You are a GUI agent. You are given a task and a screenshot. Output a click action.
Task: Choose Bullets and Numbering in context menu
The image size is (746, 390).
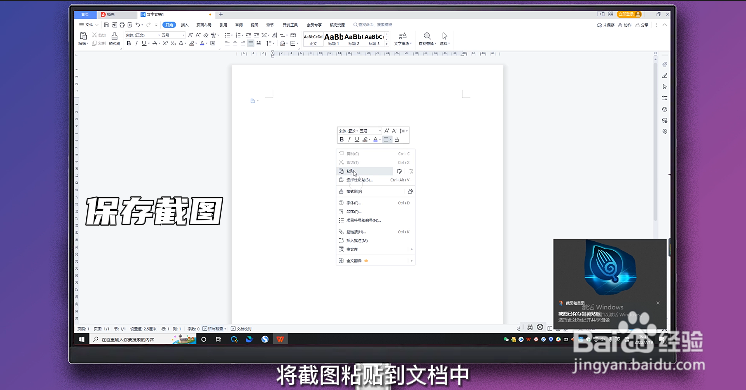point(375,221)
